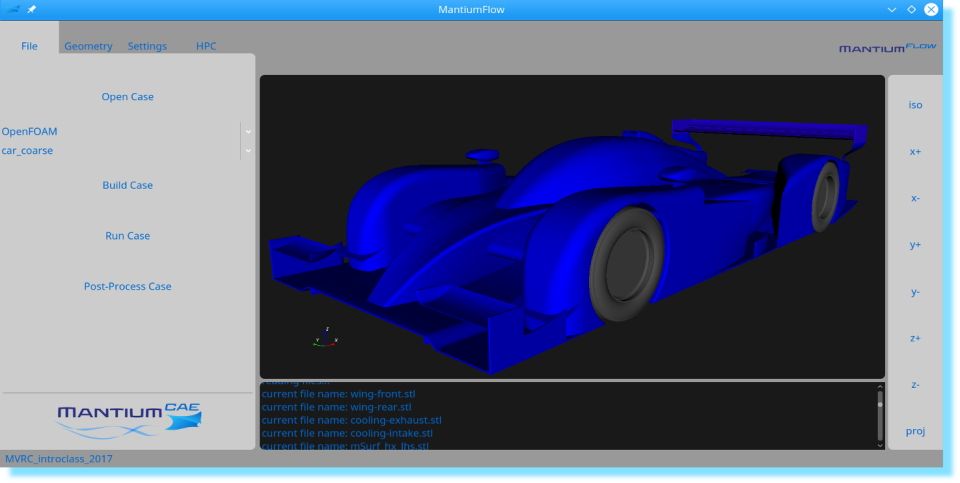Toggle projection mode with proj
This screenshot has width=960, height=483.
[915, 431]
